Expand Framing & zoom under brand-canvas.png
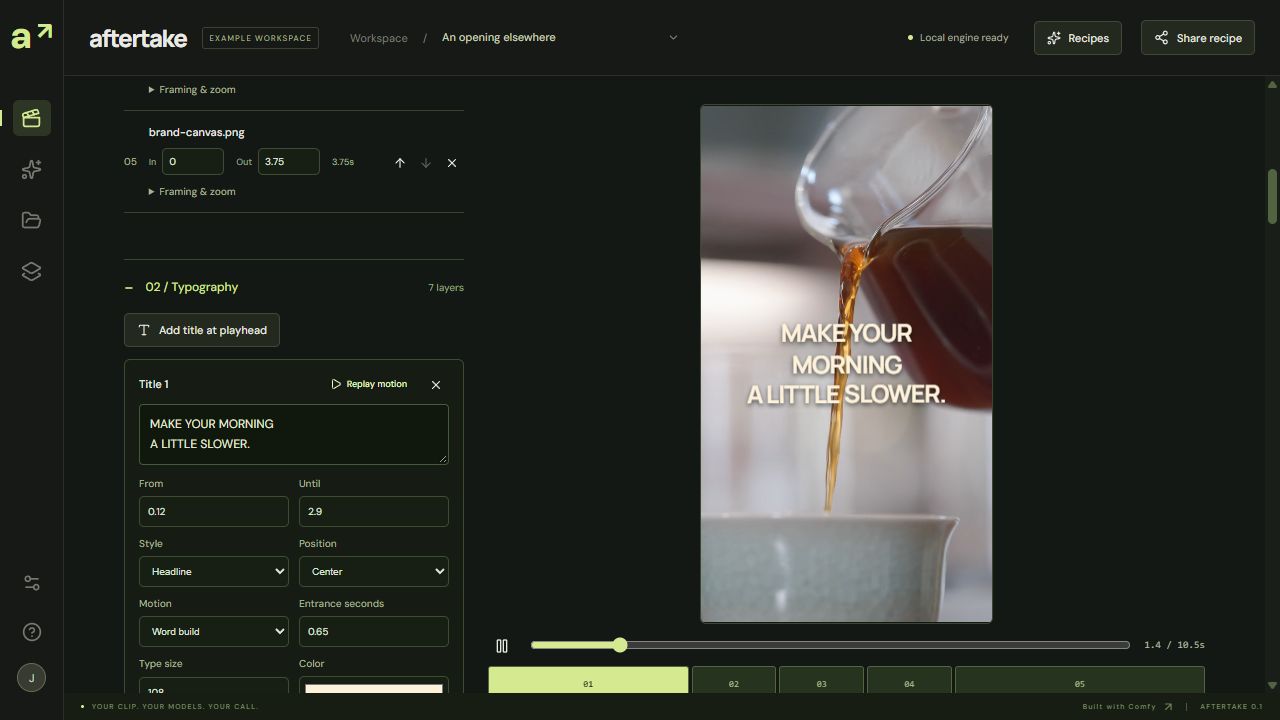 [x=192, y=192]
